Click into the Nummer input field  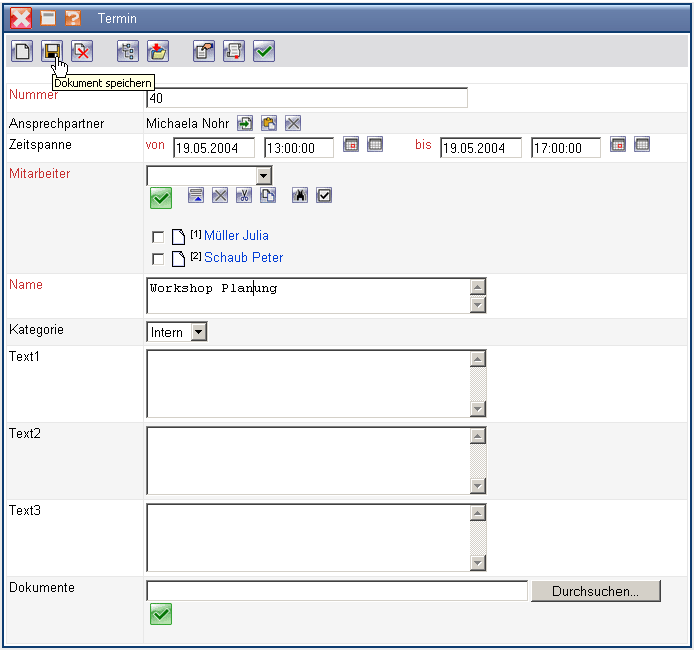(x=307, y=98)
